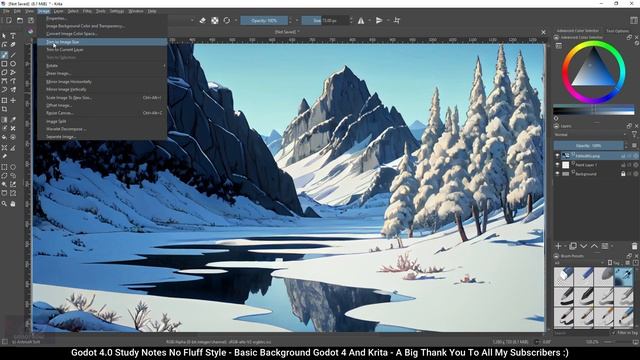Toggle preserve alpha in toolbar

pyautogui.click(x=215, y=20)
